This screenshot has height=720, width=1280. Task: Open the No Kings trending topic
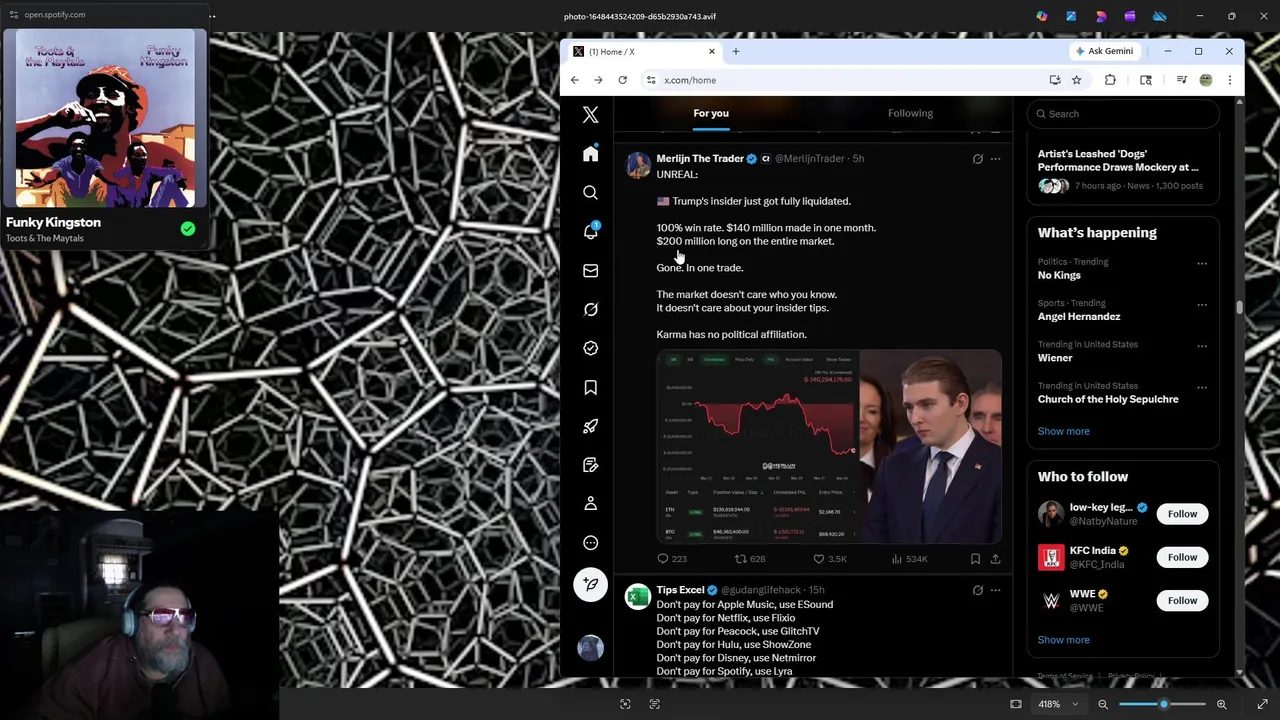(x=1059, y=275)
